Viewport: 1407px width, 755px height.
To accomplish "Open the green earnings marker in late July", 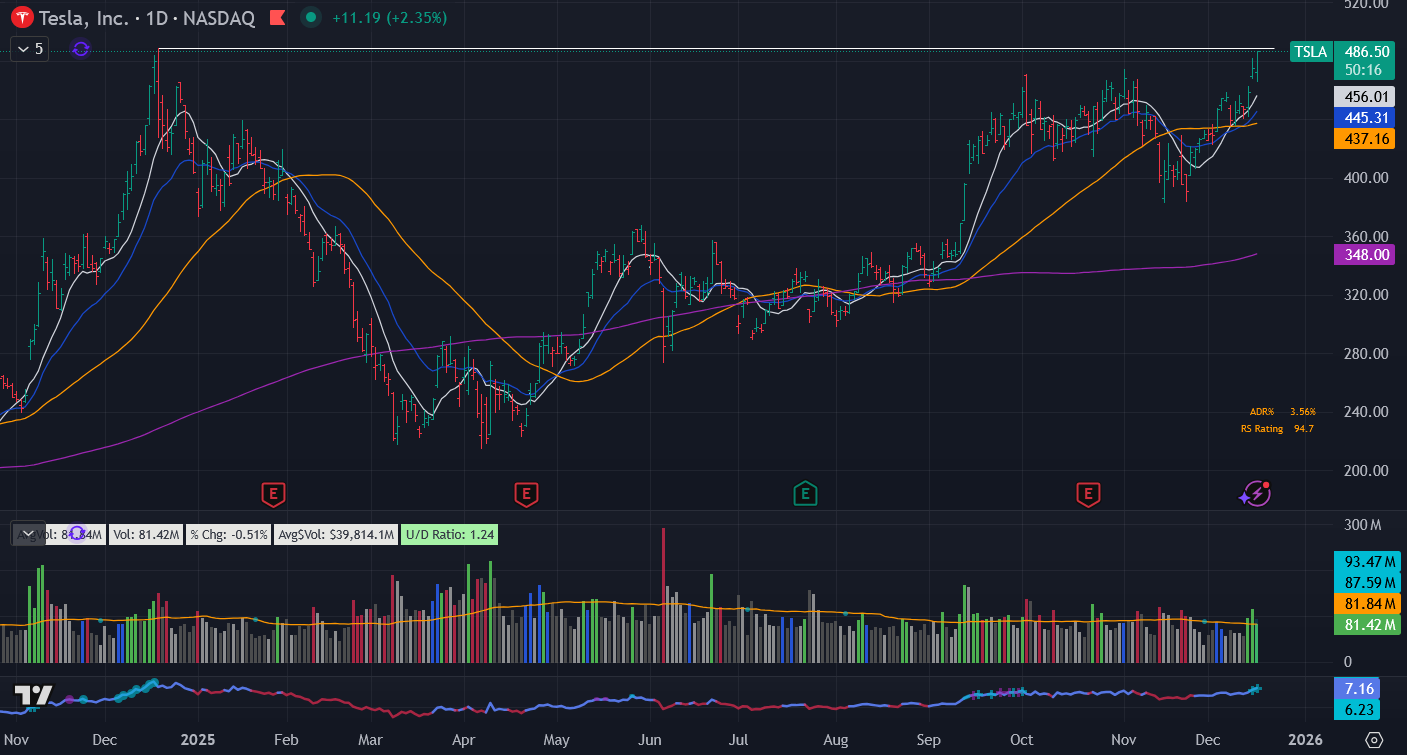I will click(804, 493).
